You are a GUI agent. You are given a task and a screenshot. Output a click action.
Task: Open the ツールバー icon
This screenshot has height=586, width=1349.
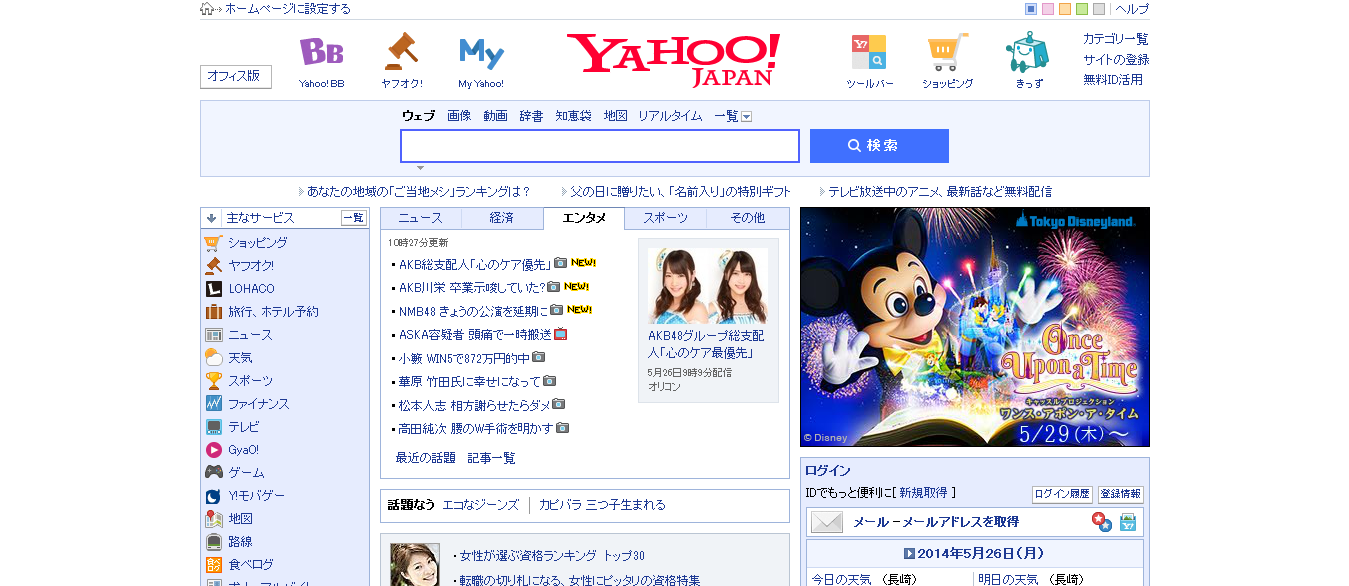pyautogui.click(x=869, y=52)
